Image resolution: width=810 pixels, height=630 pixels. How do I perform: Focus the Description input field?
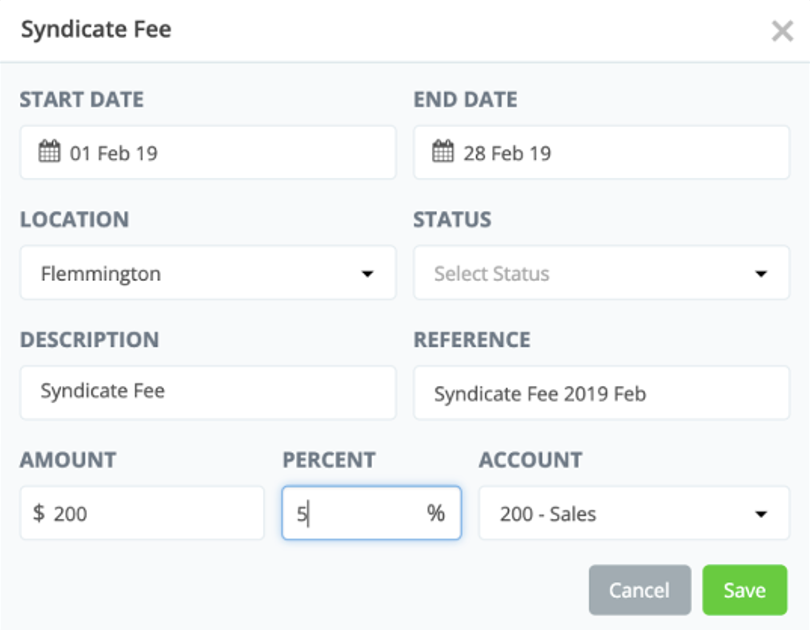coord(208,392)
